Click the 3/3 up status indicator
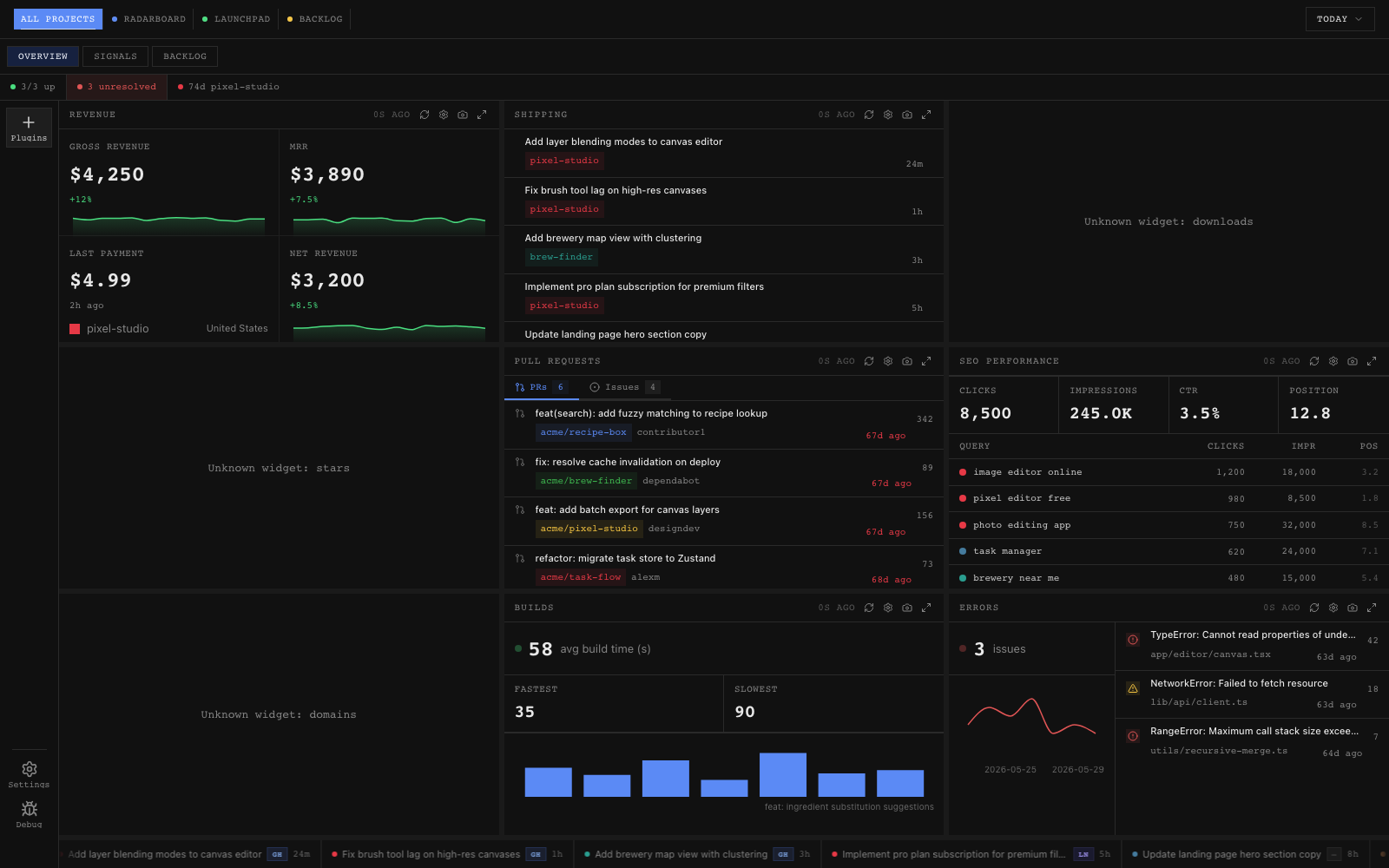This screenshot has width=1389, height=868. click(33, 87)
